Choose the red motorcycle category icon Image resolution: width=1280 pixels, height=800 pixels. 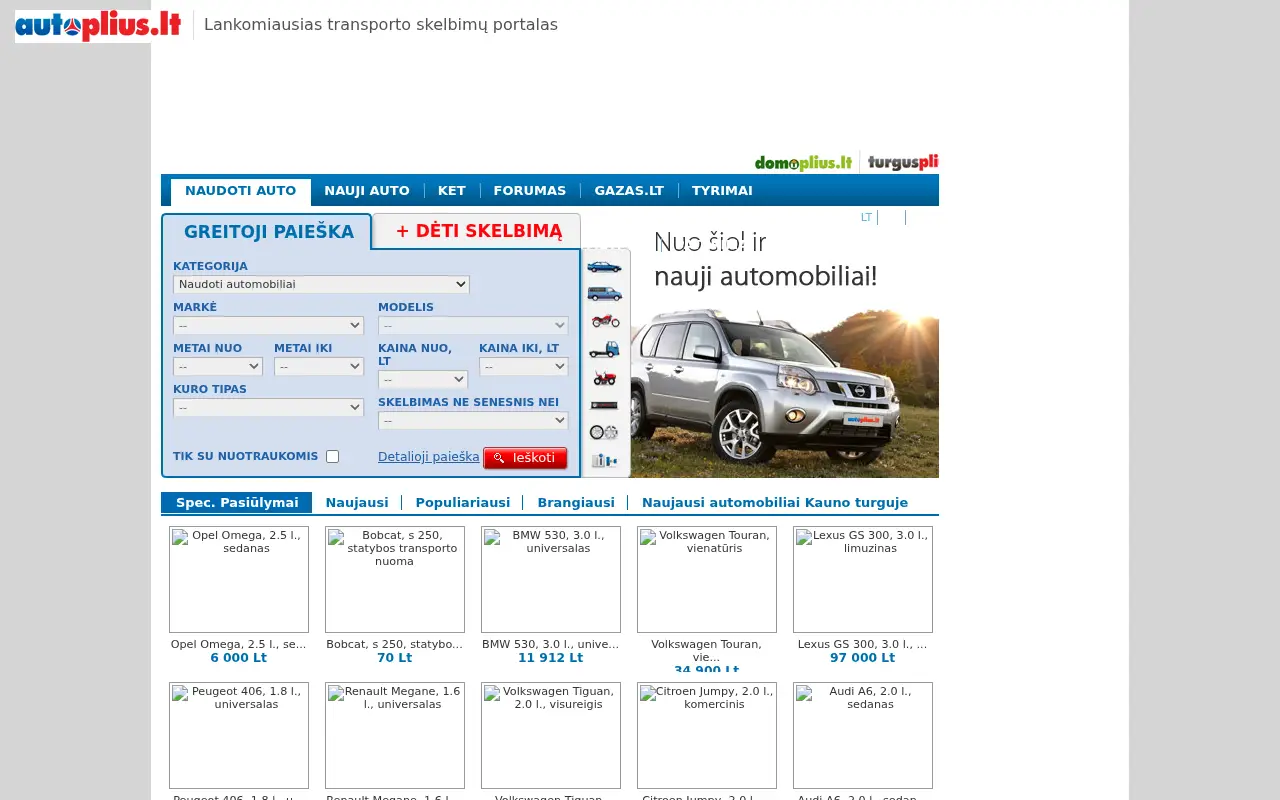(604, 321)
